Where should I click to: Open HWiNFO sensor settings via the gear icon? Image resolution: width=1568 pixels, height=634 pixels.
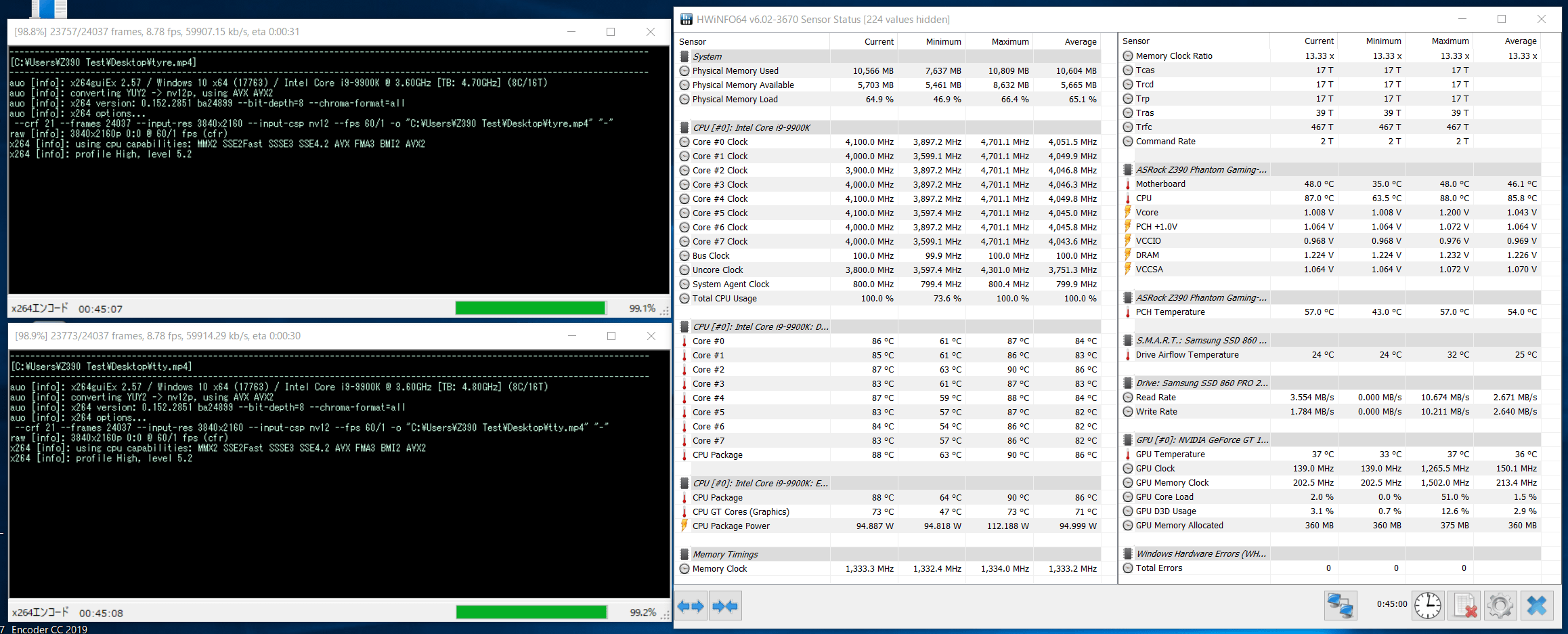tap(1500, 606)
